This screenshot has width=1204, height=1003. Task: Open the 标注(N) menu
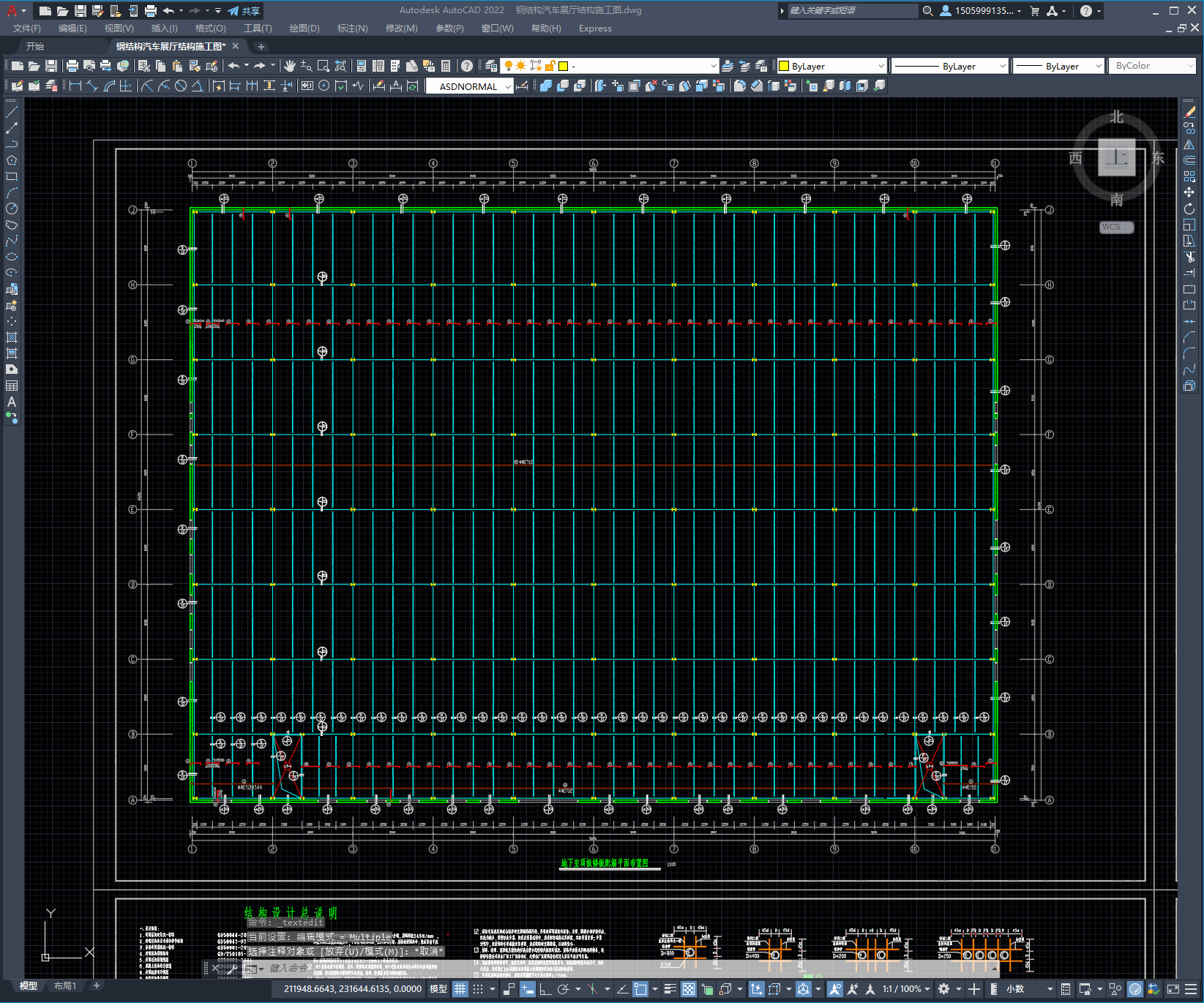pos(352,29)
